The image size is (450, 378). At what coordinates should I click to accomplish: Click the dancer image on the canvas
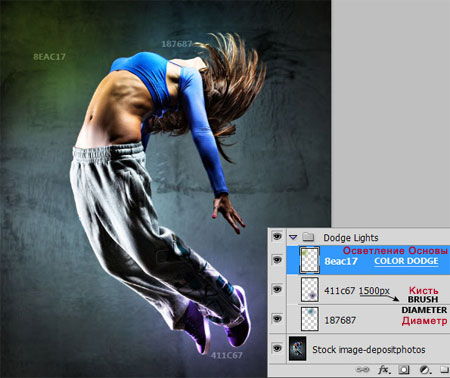click(166, 189)
